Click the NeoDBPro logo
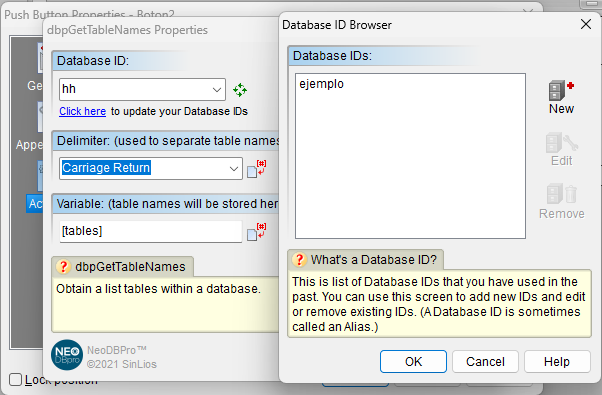The height and width of the screenshot is (395, 602). pos(67,355)
